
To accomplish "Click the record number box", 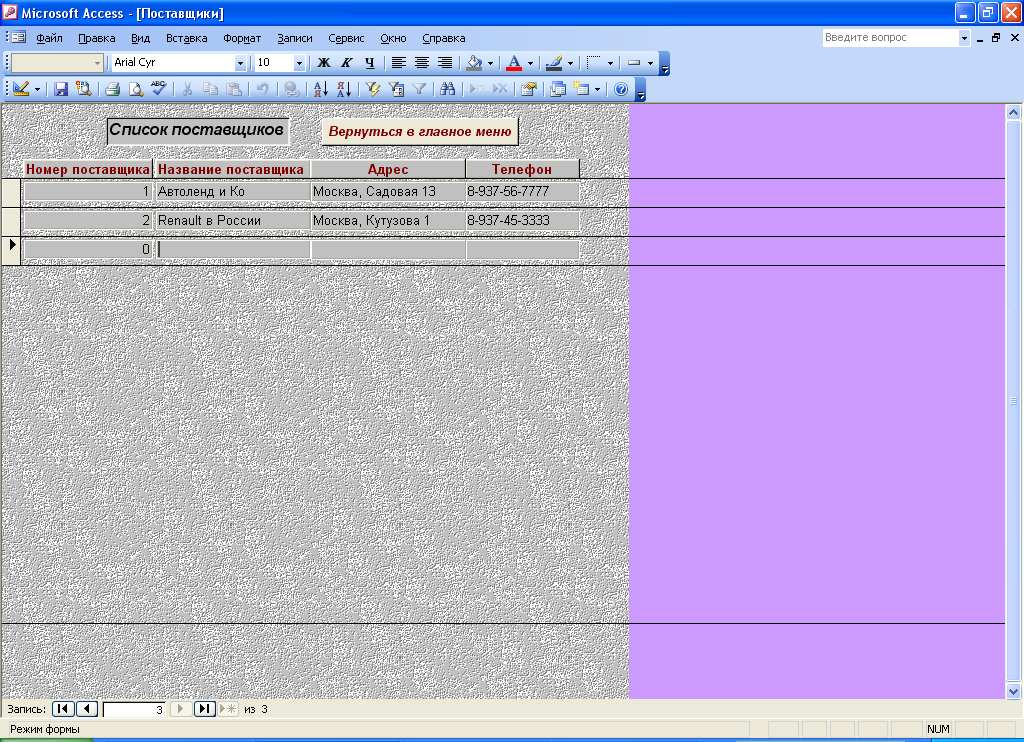I will [x=134, y=709].
